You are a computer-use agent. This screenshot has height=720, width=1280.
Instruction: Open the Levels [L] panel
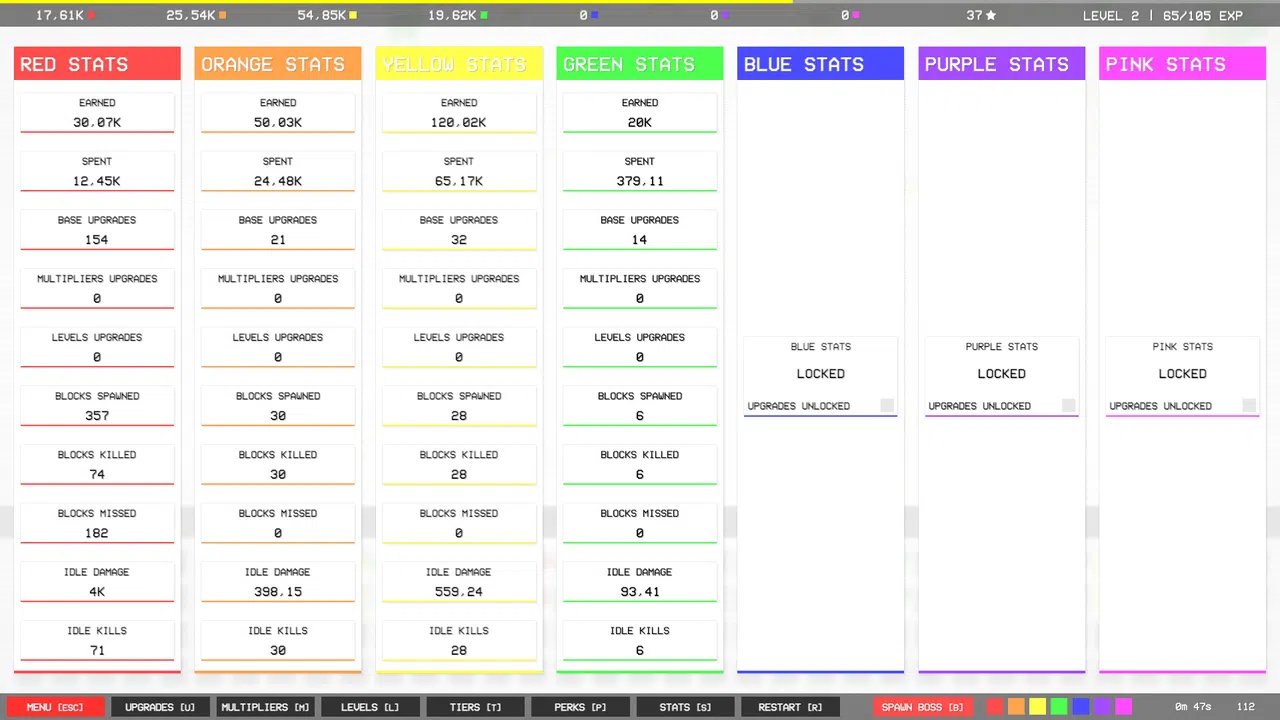tap(370, 707)
